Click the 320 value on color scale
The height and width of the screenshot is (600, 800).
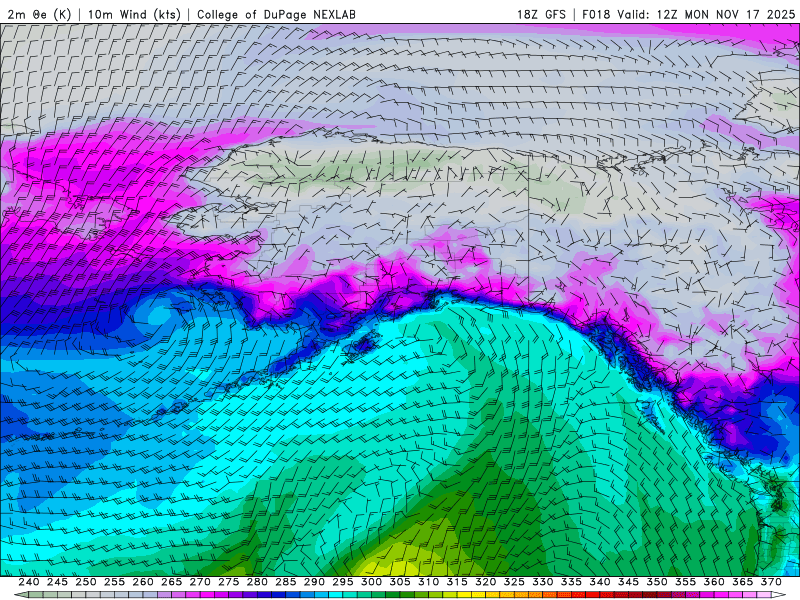[x=486, y=582]
